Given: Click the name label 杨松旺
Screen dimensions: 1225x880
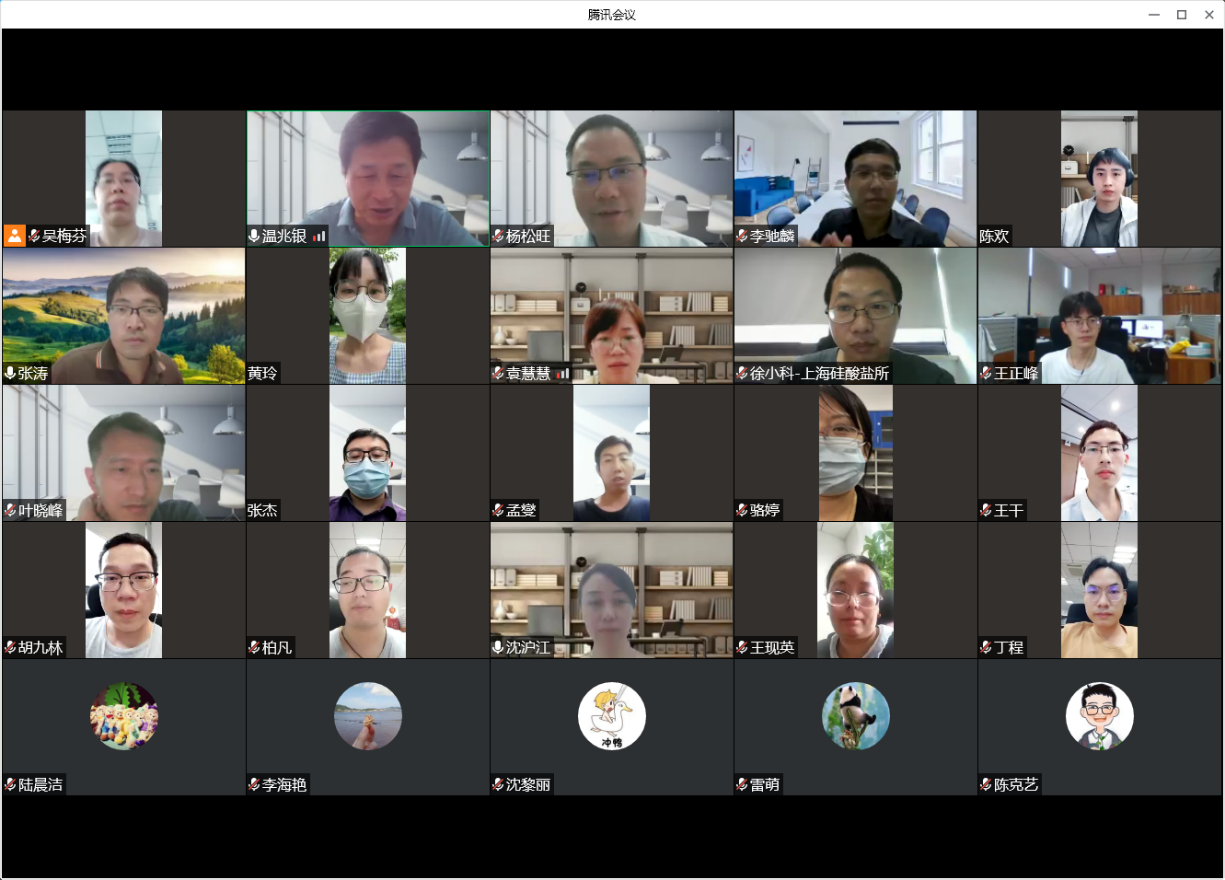Looking at the screenshot, I should tap(528, 237).
